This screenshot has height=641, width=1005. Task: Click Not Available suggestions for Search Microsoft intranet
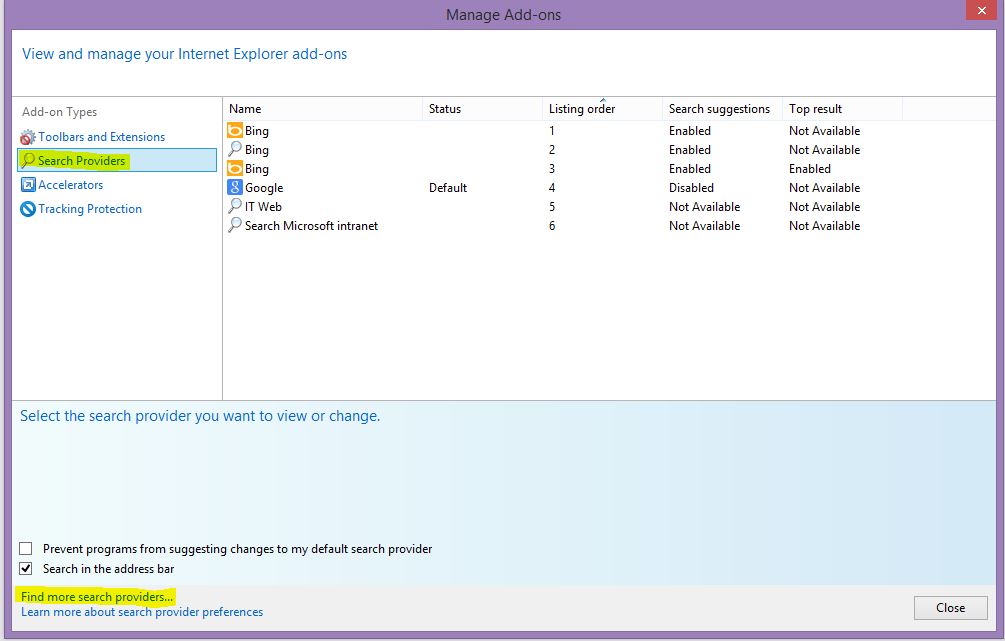704,226
